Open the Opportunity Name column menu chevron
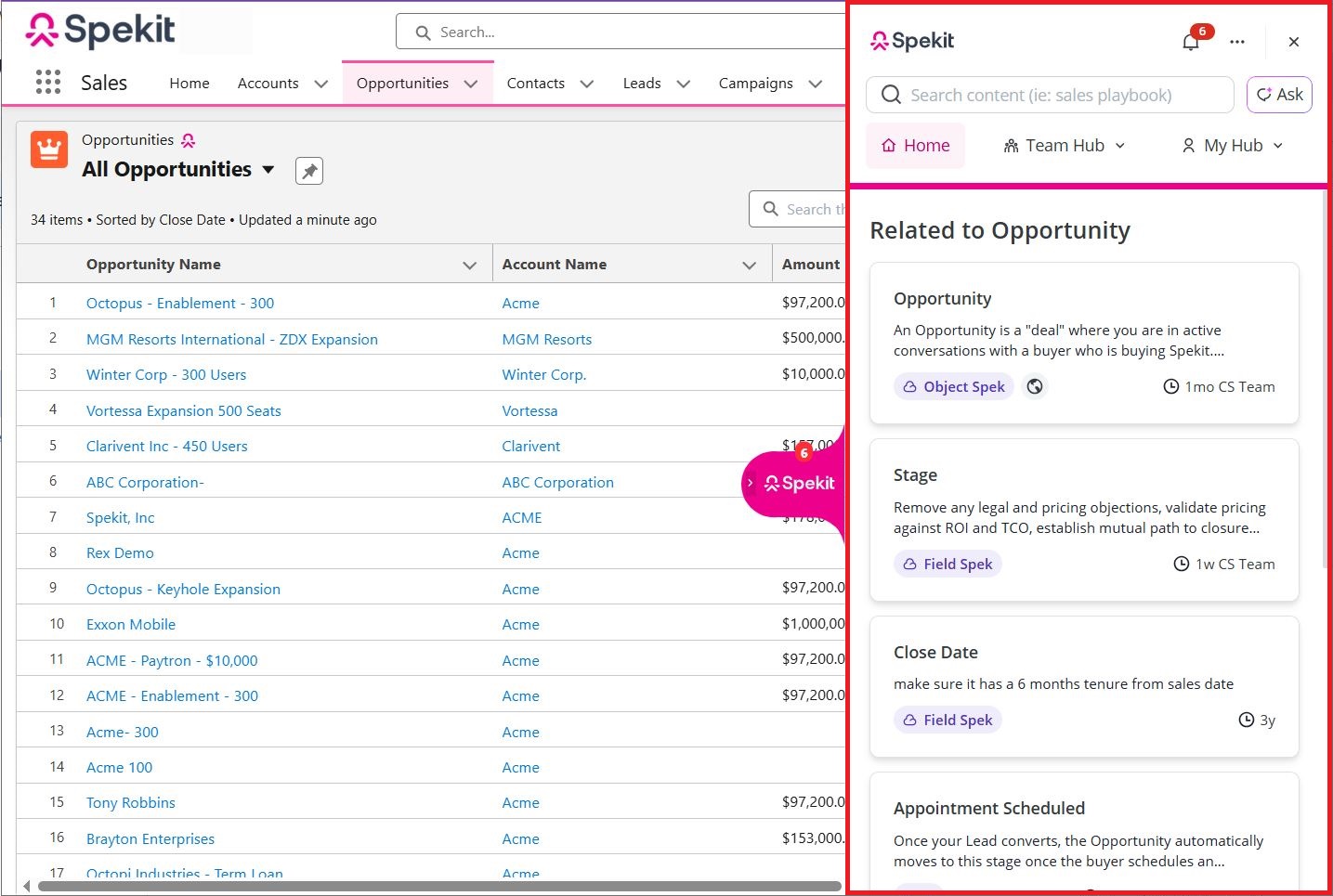The height and width of the screenshot is (896, 1333). (470, 266)
